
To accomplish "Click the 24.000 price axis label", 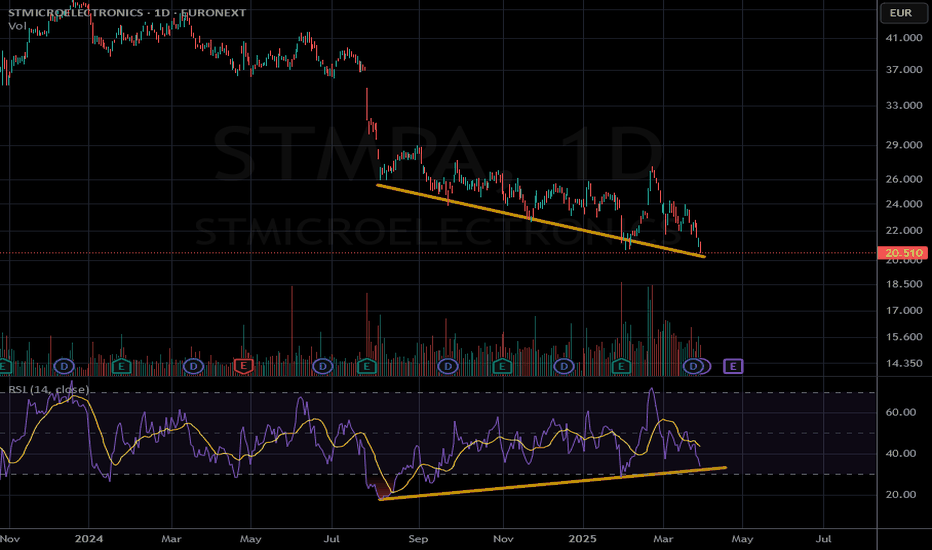I will click(x=903, y=204).
